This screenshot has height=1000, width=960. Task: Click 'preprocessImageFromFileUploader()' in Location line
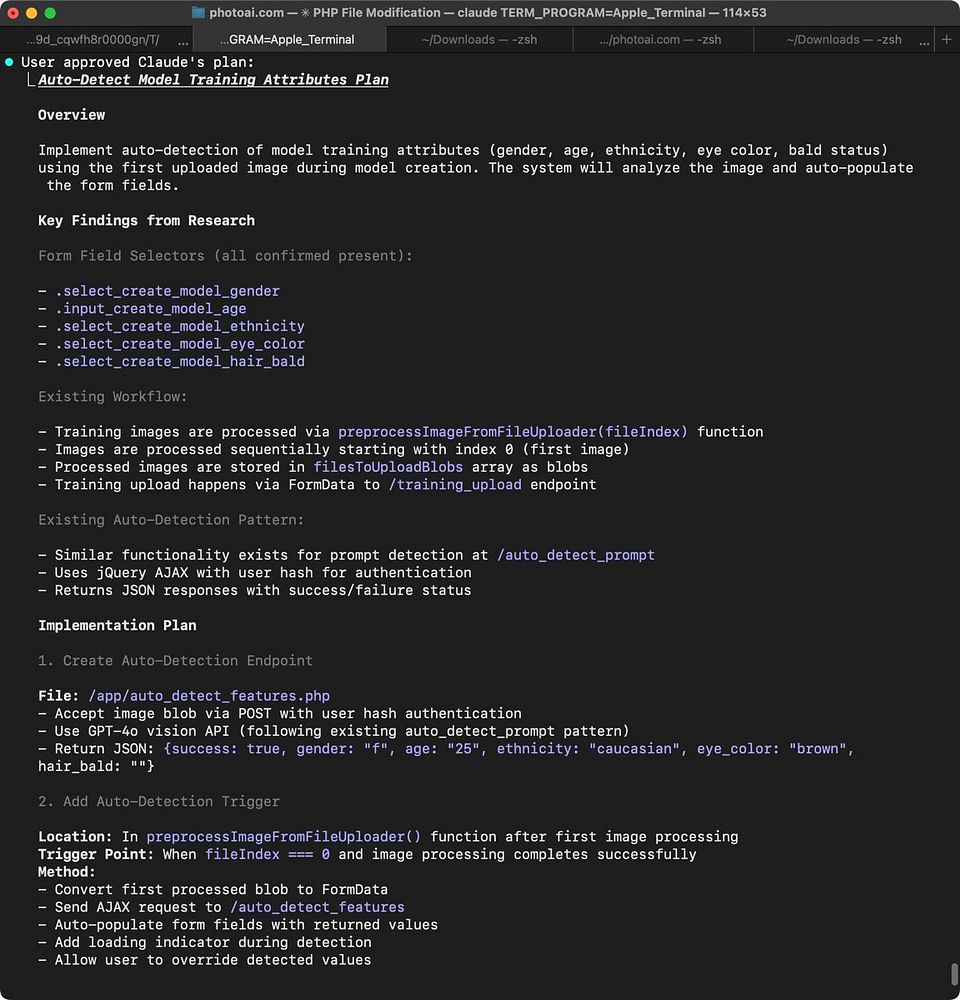pos(284,837)
